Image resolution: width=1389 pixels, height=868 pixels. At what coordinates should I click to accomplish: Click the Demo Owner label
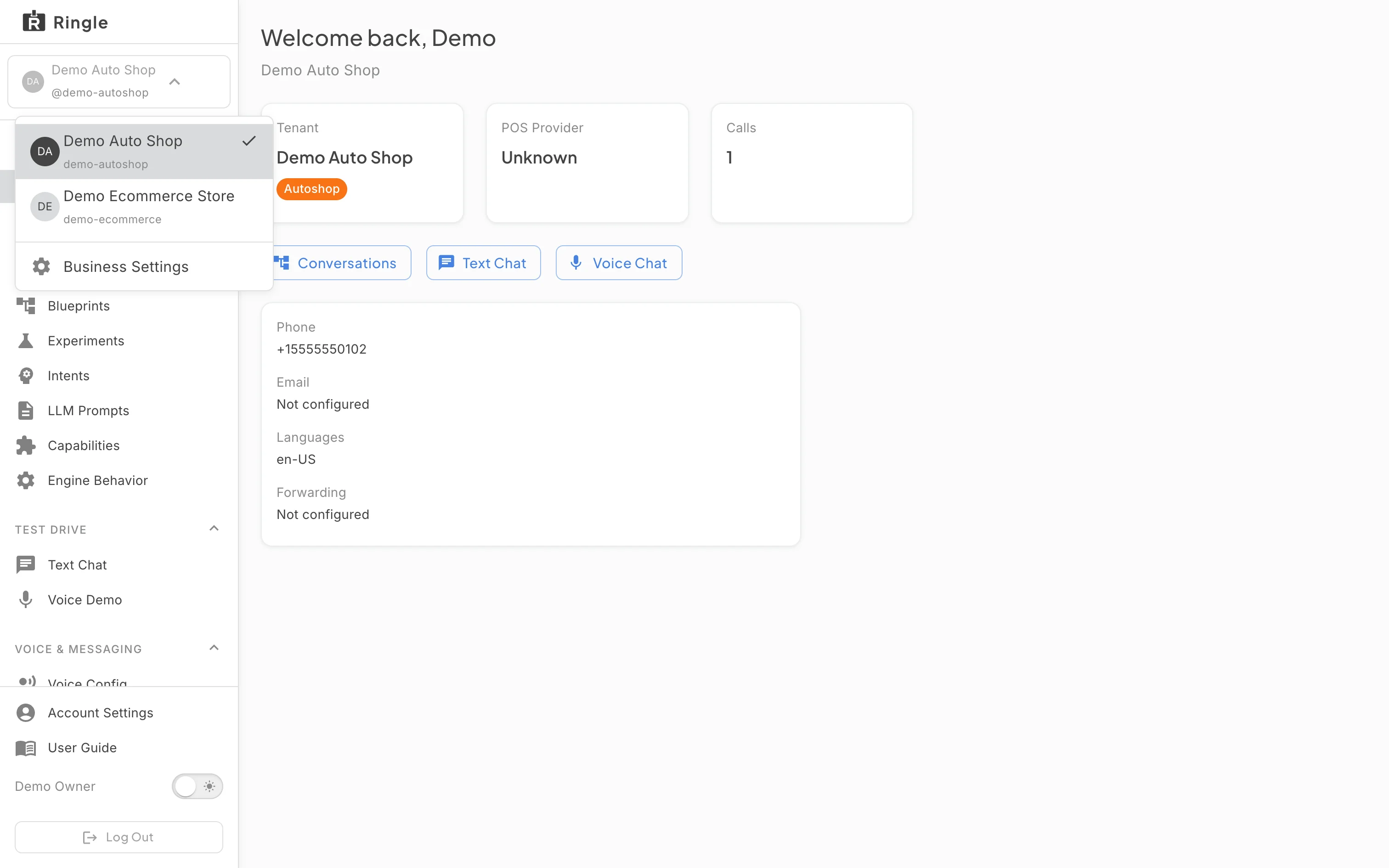pyautogui.click(x=55, y=786)
